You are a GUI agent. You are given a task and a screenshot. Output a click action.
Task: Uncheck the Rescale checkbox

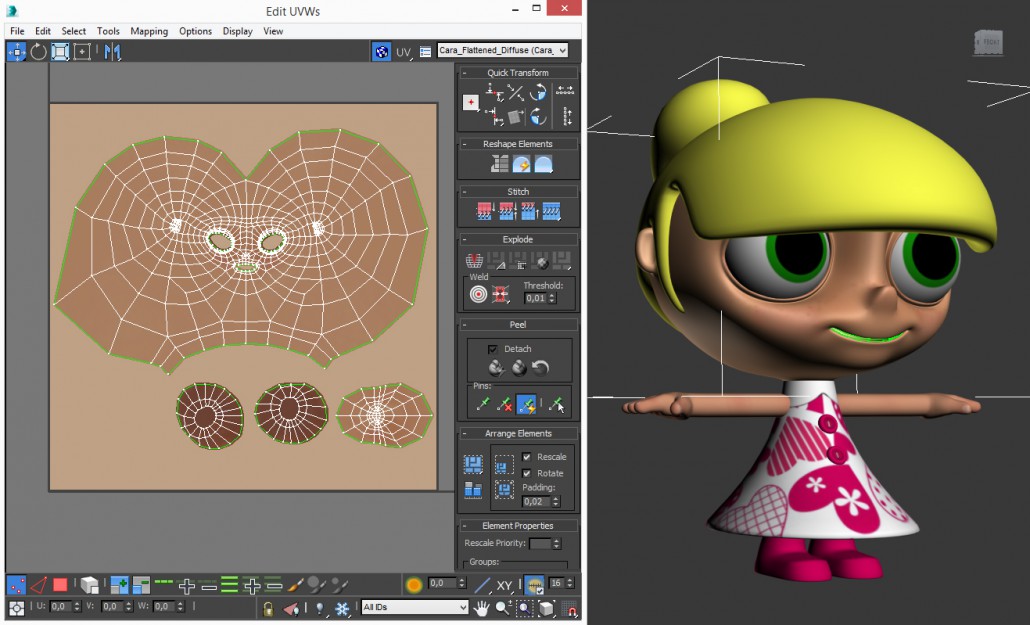(527, 457)
